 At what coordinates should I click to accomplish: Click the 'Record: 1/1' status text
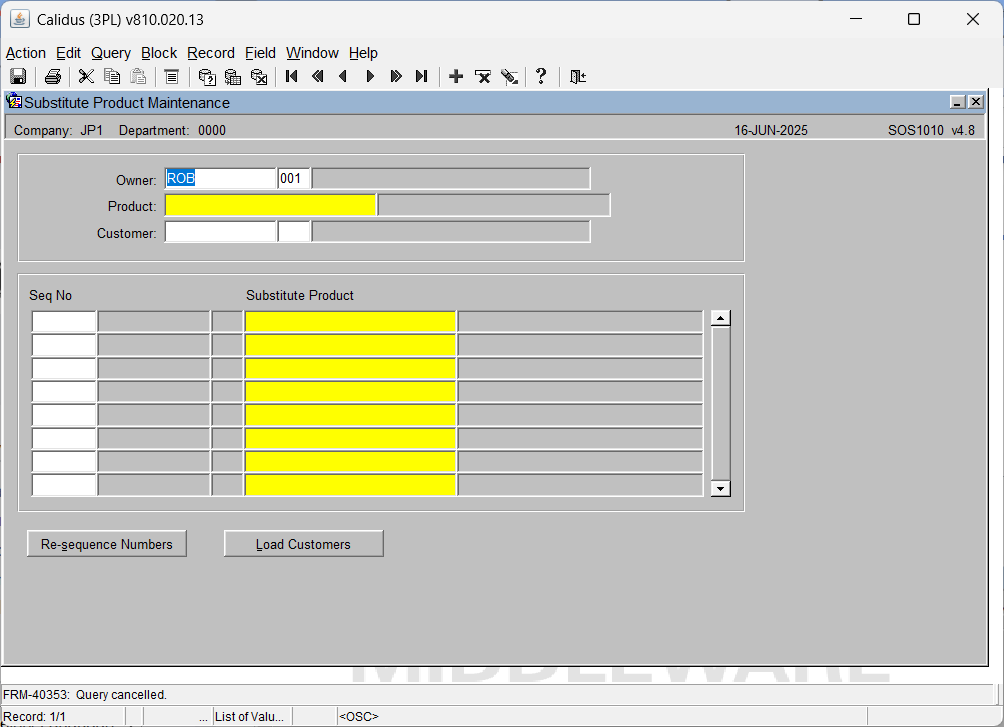tap(34, 717)
